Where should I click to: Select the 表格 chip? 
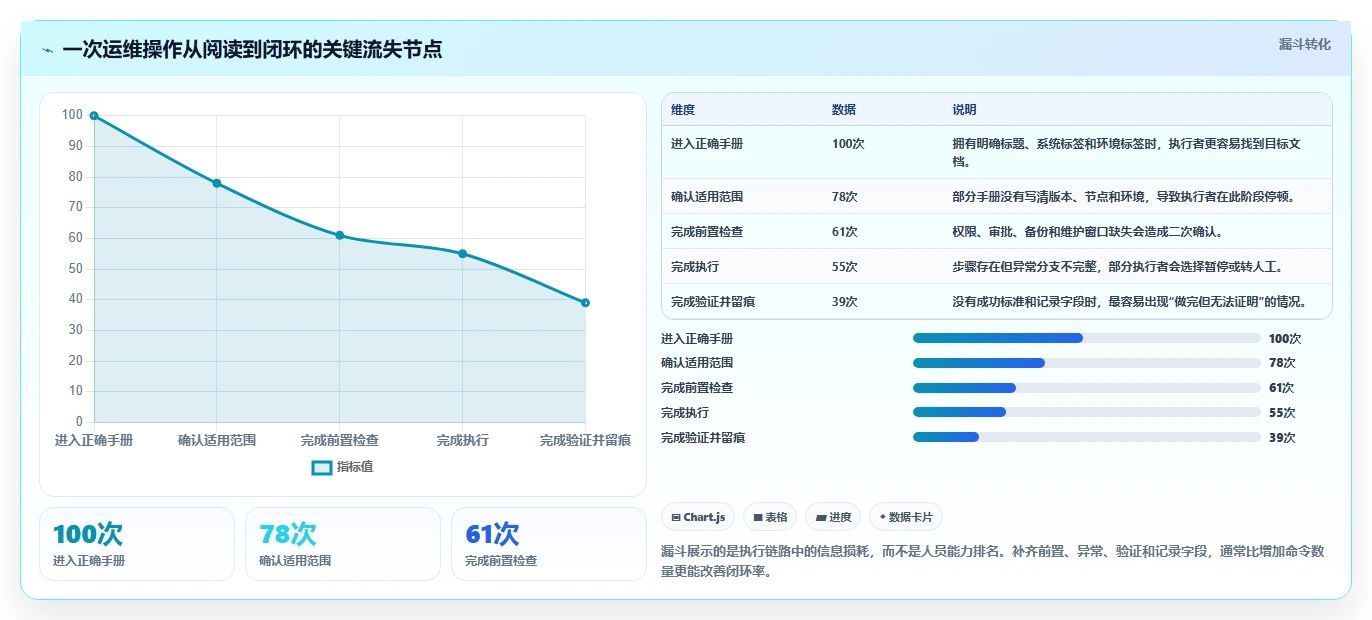click(770, 517)
